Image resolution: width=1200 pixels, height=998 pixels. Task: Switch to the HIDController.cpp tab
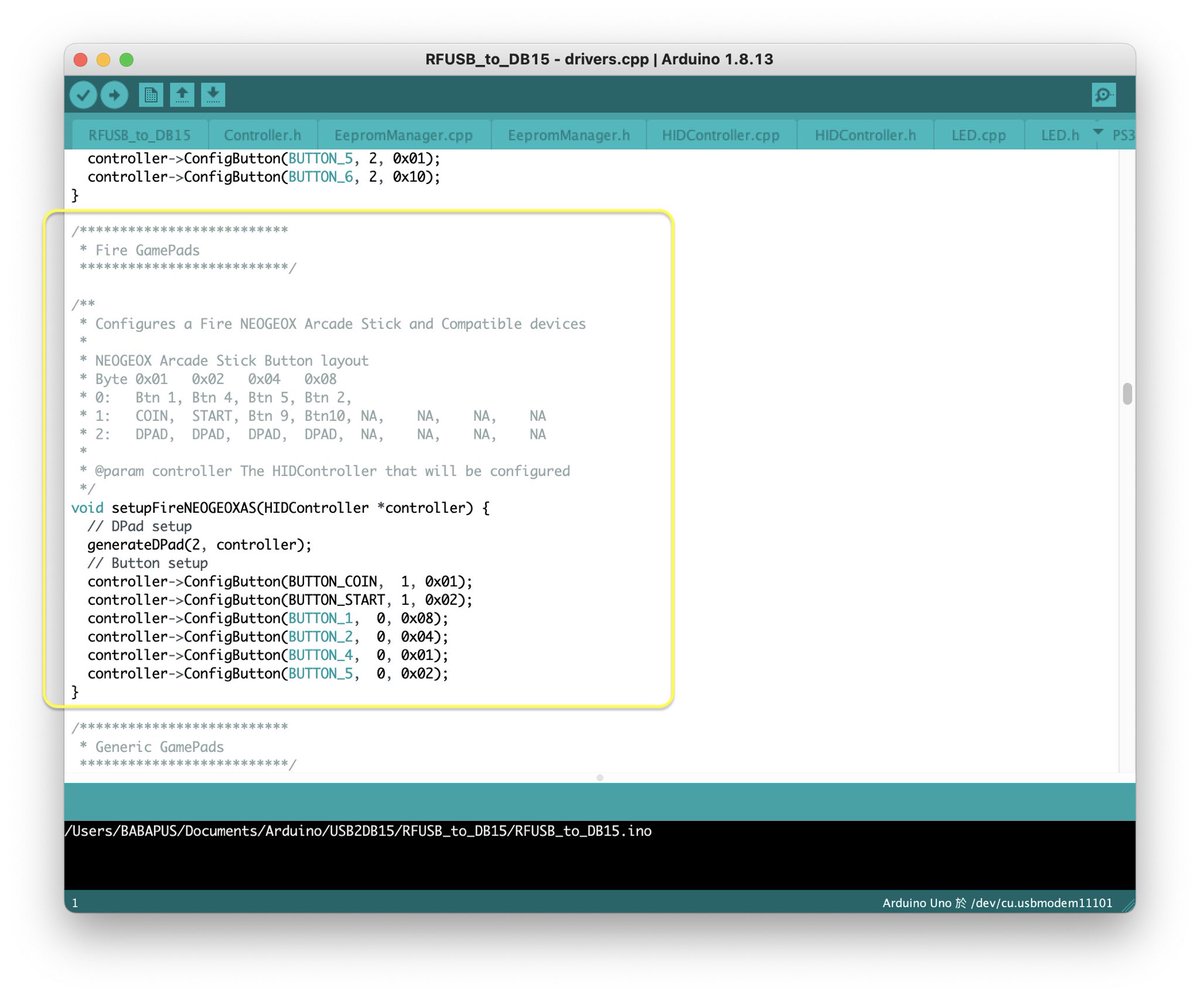[721, 135]
